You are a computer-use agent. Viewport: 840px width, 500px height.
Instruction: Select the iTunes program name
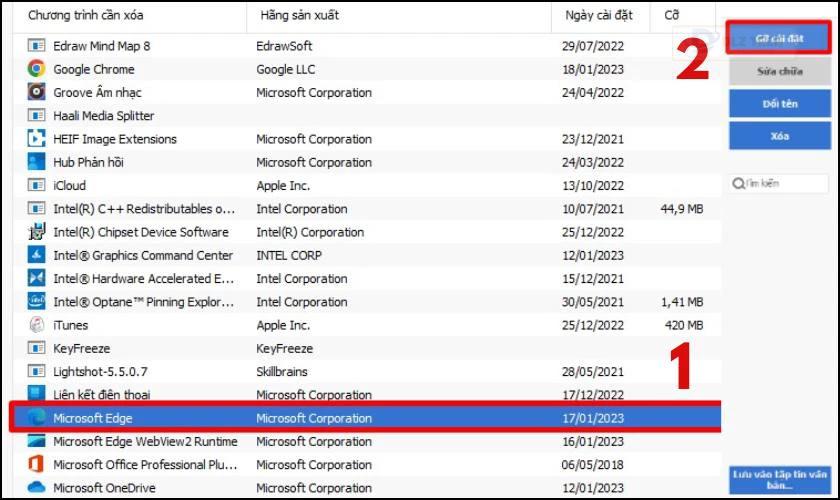click(x=70, y=325)
